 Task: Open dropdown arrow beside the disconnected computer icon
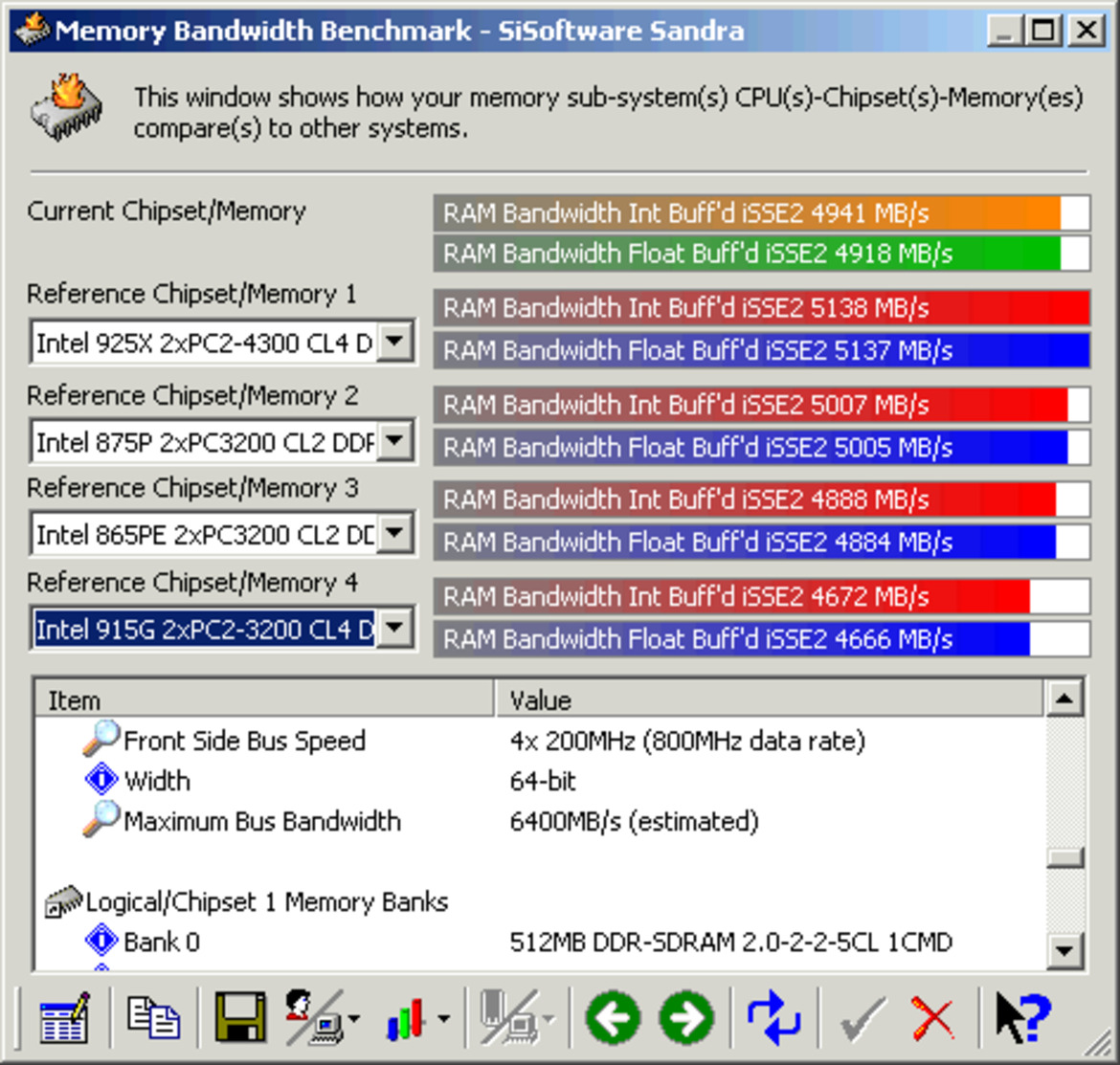(549, 1019)
